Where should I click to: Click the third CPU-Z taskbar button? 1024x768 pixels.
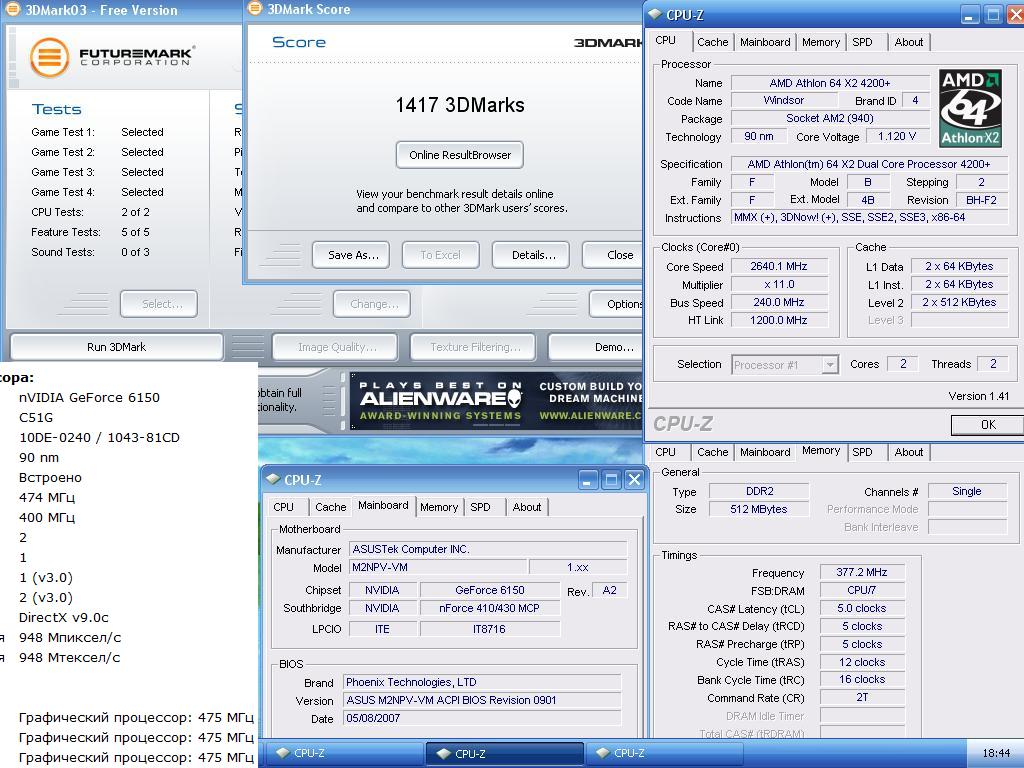[664, 753]
